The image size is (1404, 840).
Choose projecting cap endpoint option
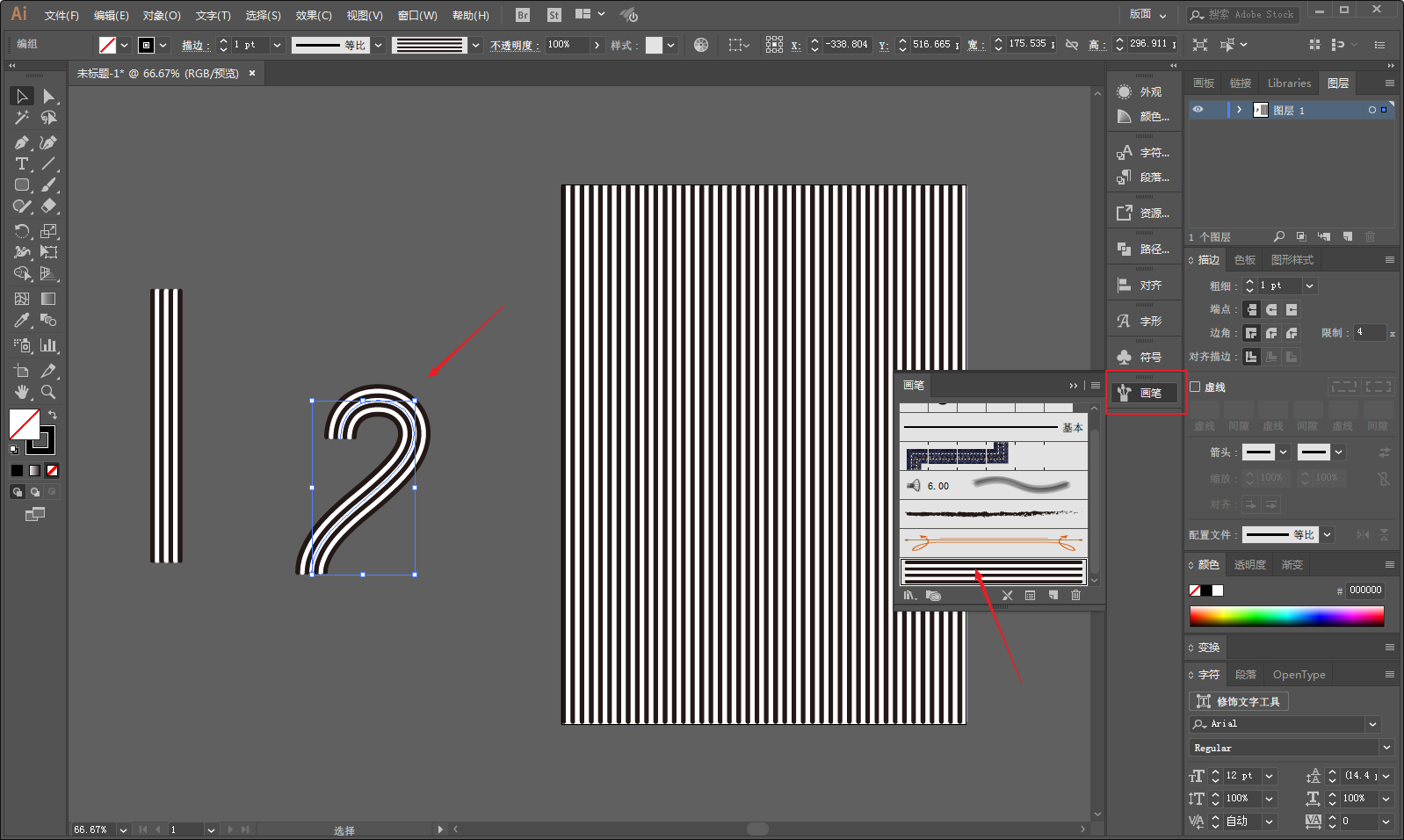pyautogui.click(x=1292, y=309)
